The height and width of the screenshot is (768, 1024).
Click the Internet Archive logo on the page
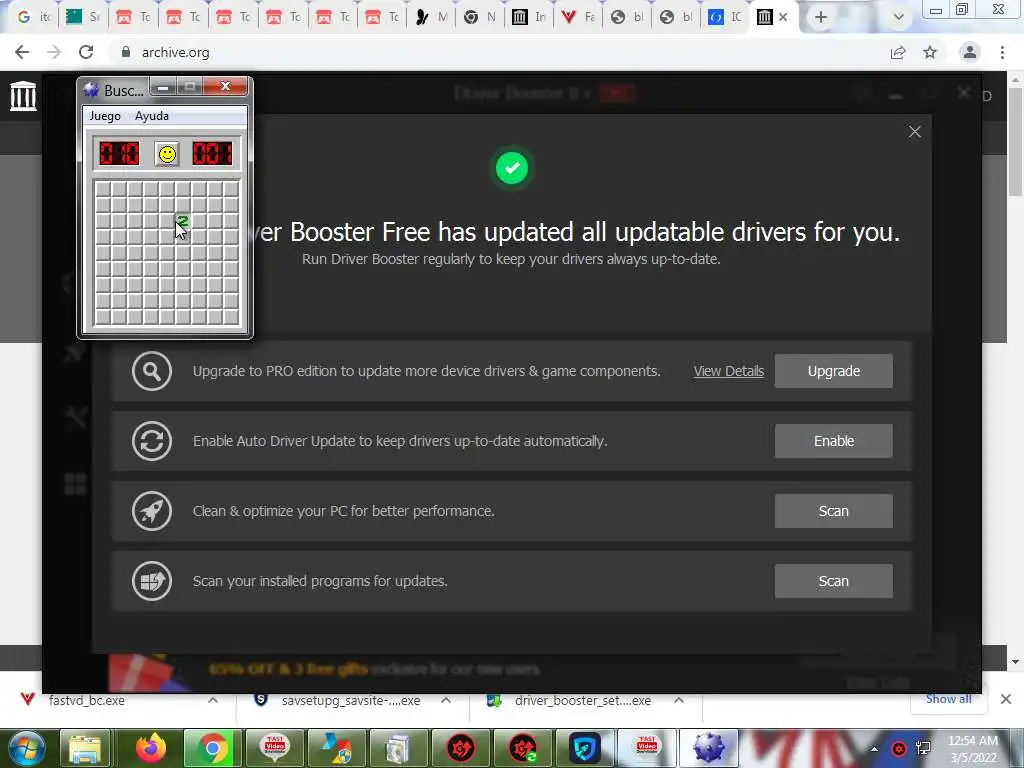(24, 96)
